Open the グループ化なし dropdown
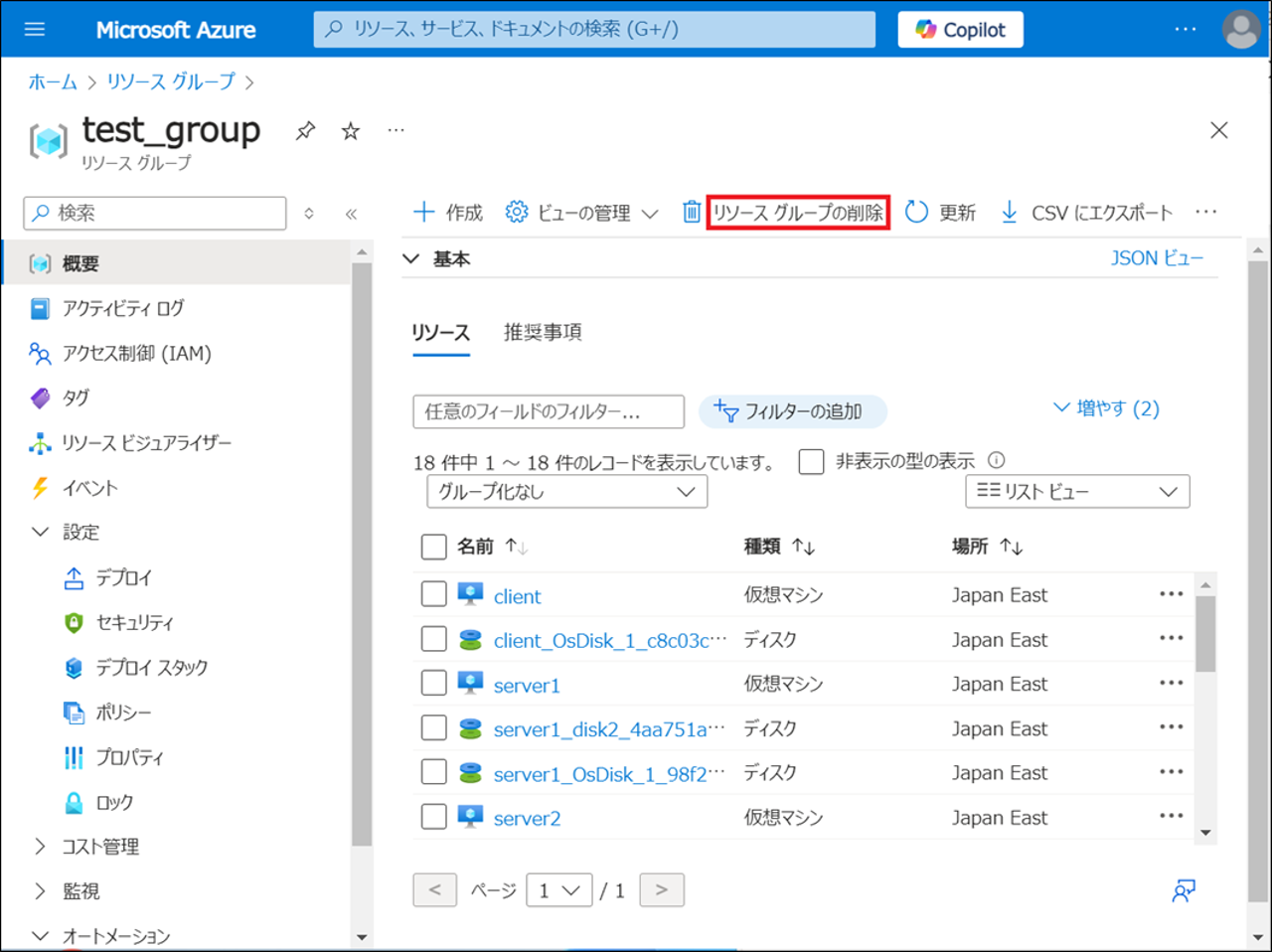 coord(566,492)
